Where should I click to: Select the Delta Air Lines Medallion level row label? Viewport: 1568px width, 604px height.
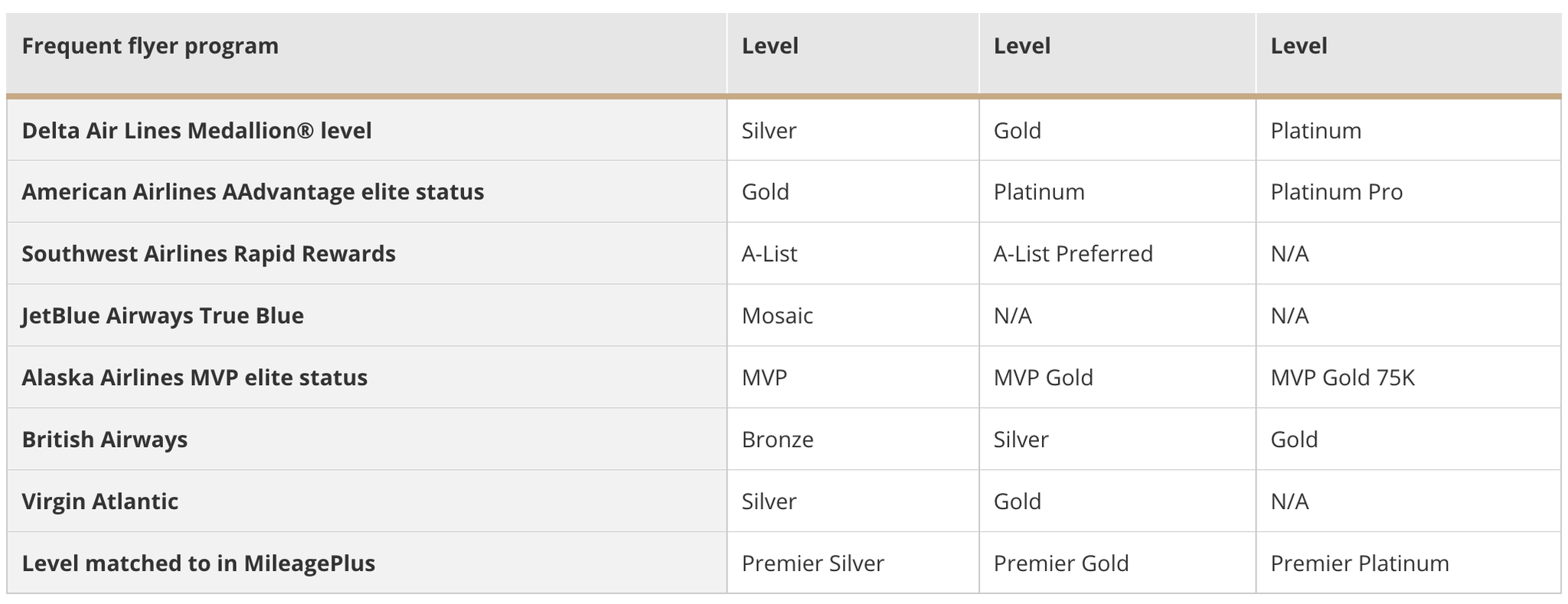[197, 131]
